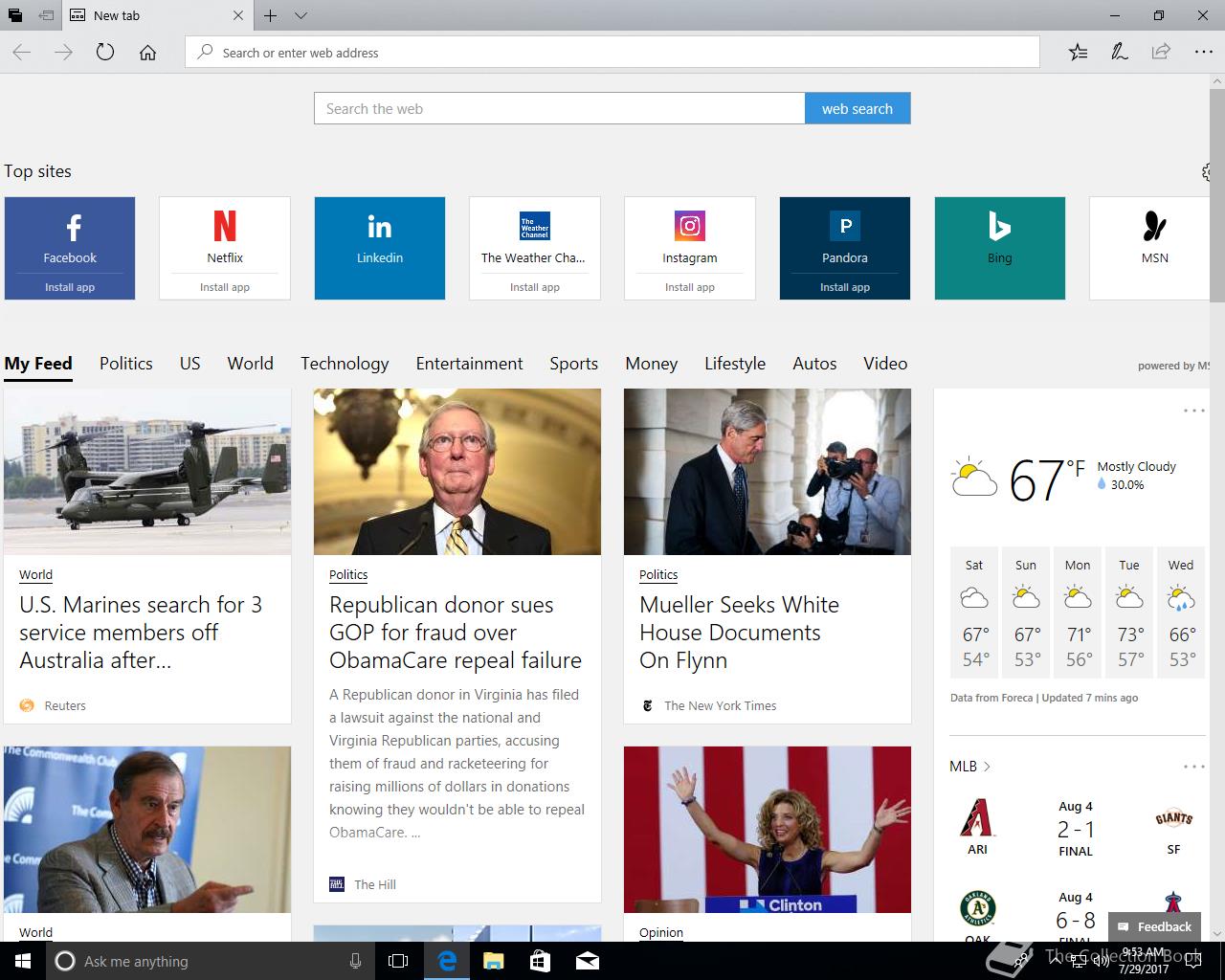Open the Instagram top site tile

point(690,248)
